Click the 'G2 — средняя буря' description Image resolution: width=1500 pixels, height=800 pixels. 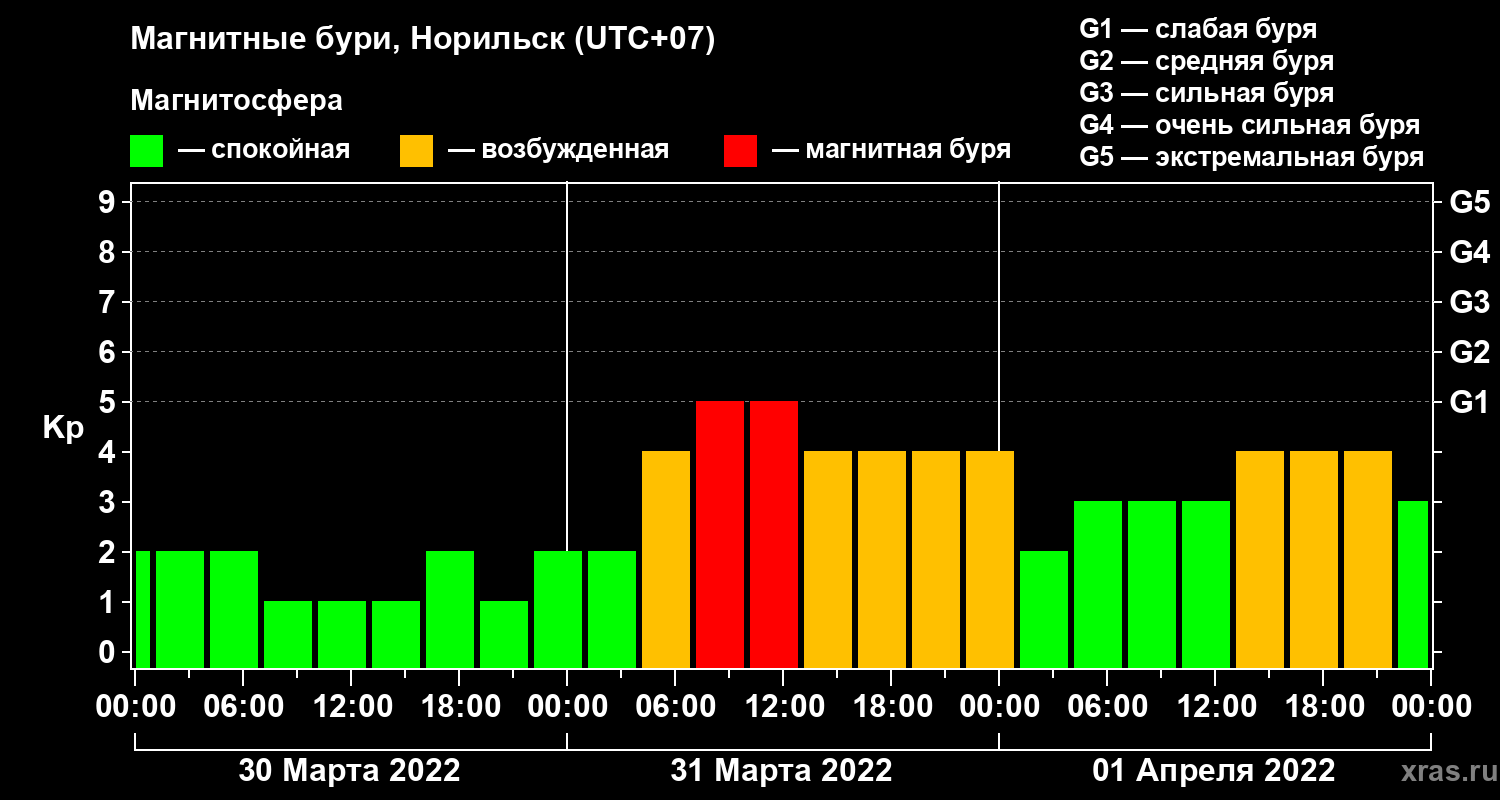pyautogui.click(x=1206, y=61)
